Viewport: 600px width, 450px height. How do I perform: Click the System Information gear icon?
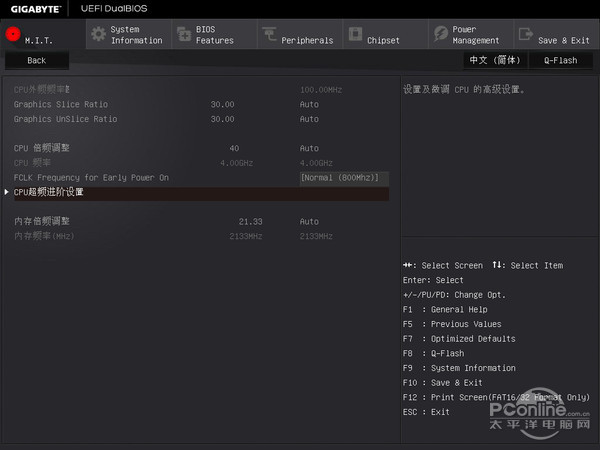[99, 34]
